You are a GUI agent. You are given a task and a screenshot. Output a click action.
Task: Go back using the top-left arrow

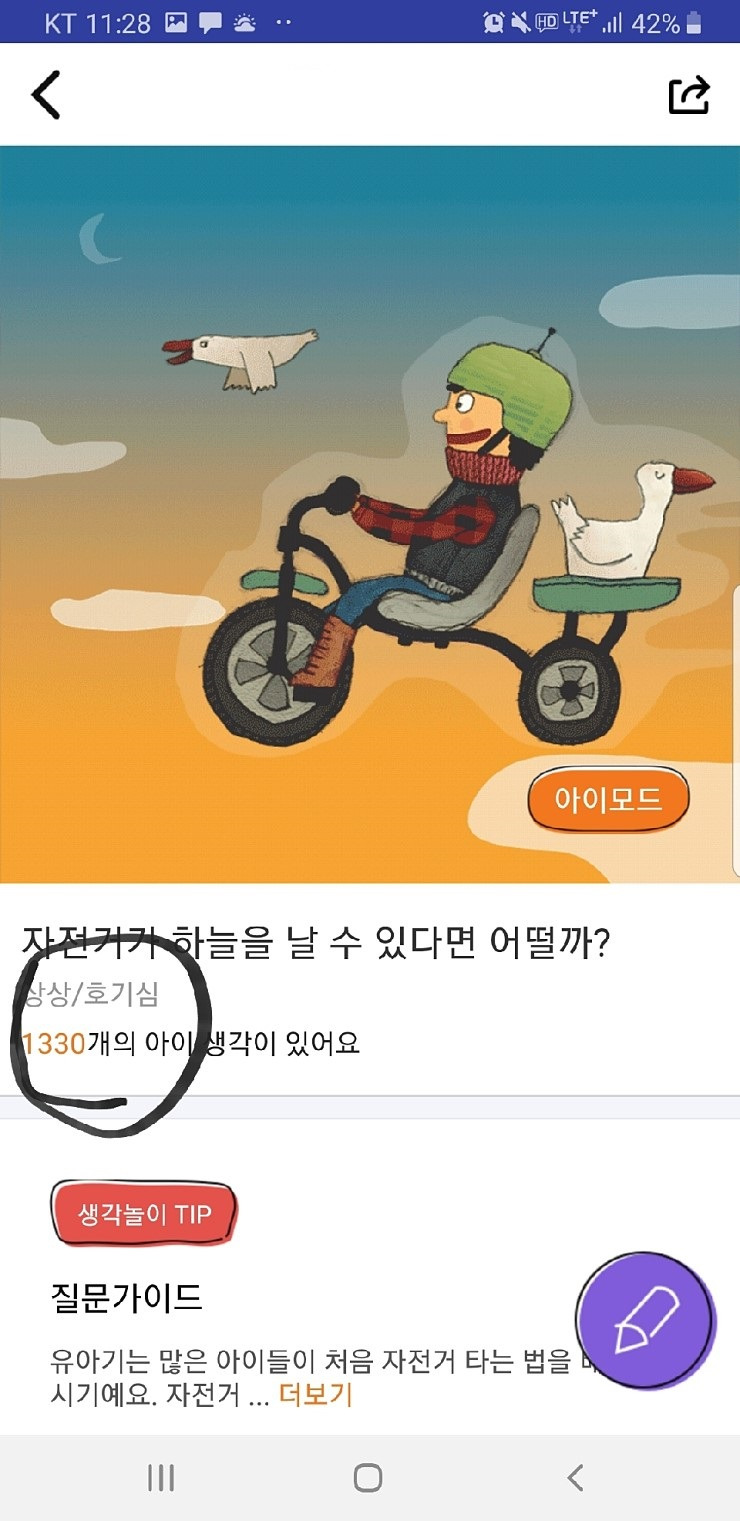pos(46,95)
